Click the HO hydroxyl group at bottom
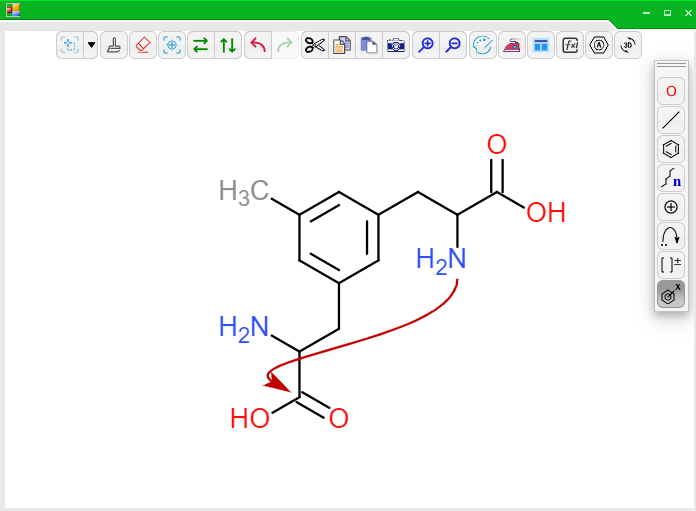Viewport: 696px width, 511px height. pyautogui.click(x=249, y=418)
